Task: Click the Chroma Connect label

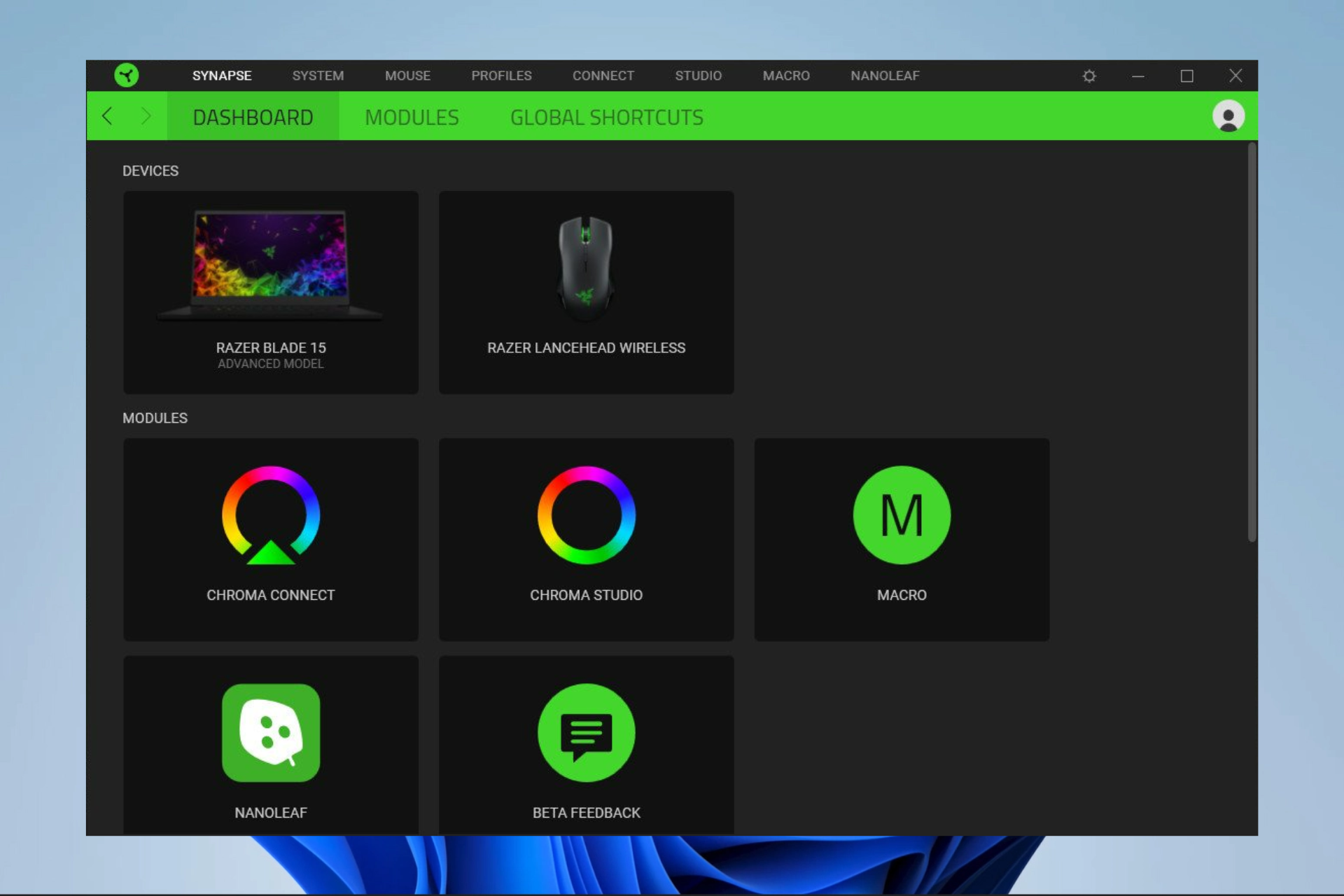Action: [x=271, y=595]
